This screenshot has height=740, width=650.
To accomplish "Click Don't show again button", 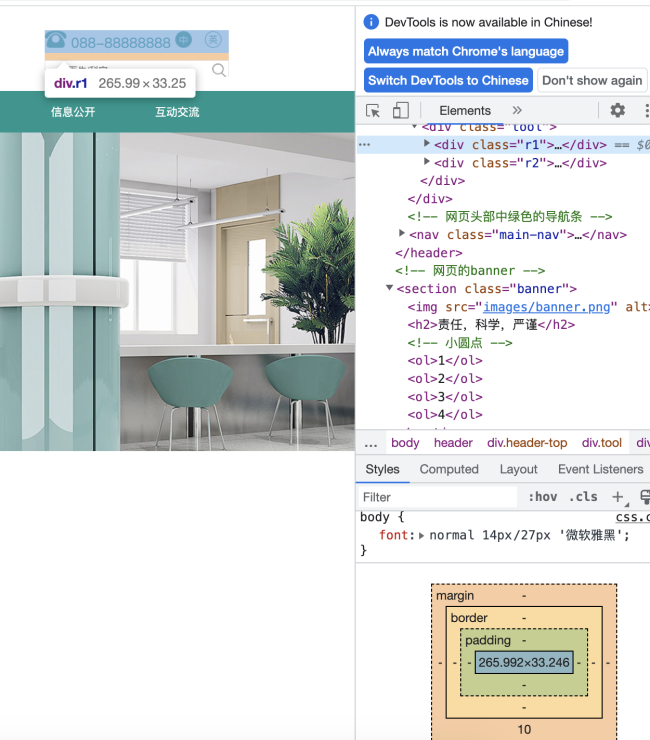I will [x=592, y=80].
